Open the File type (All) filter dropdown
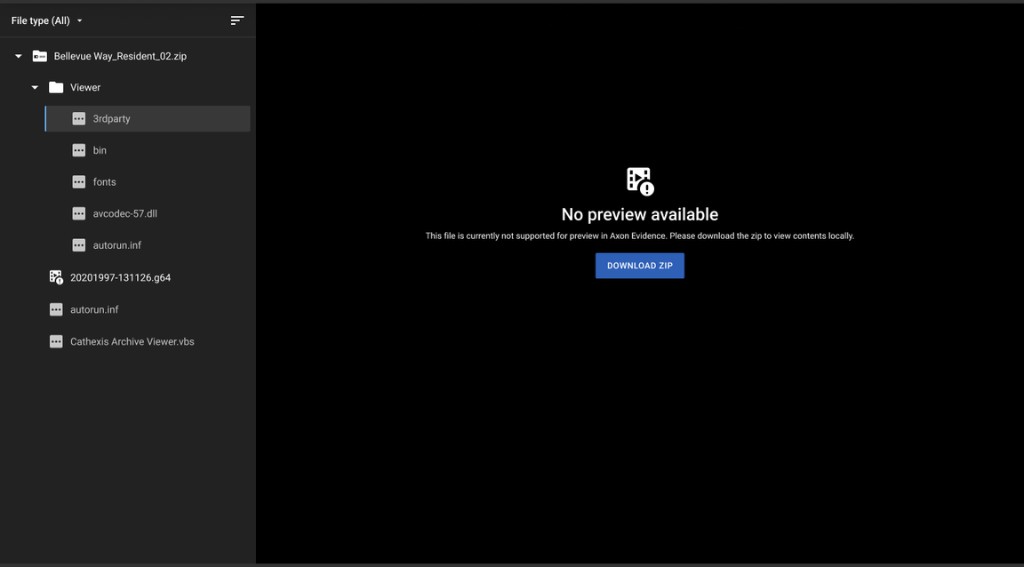The width and height of the screenshot is (1024, 567). tap(46, 21)
